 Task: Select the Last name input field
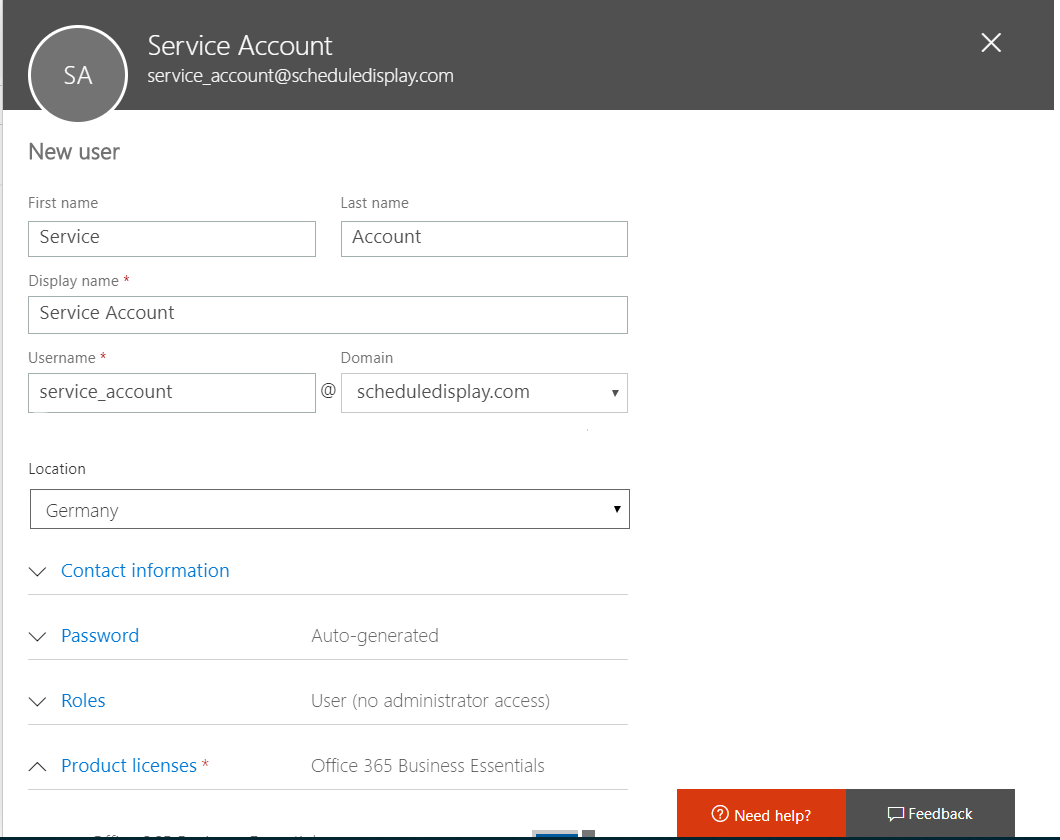point(484,238)
